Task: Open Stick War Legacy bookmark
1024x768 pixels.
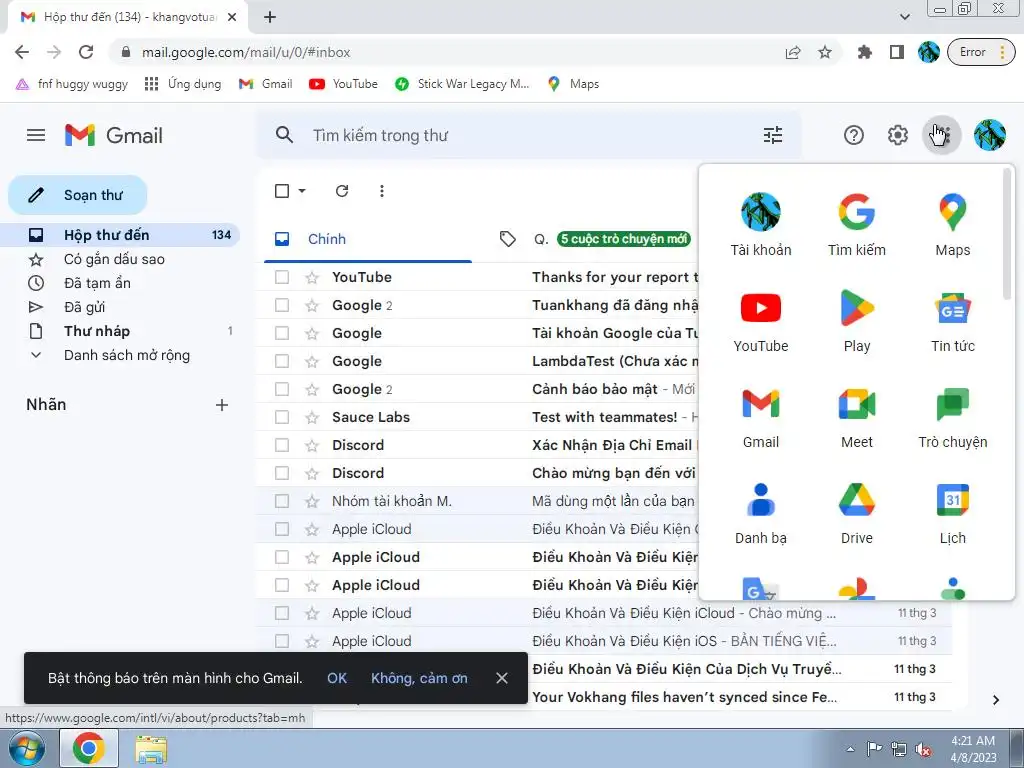Action: coord(462,84)
